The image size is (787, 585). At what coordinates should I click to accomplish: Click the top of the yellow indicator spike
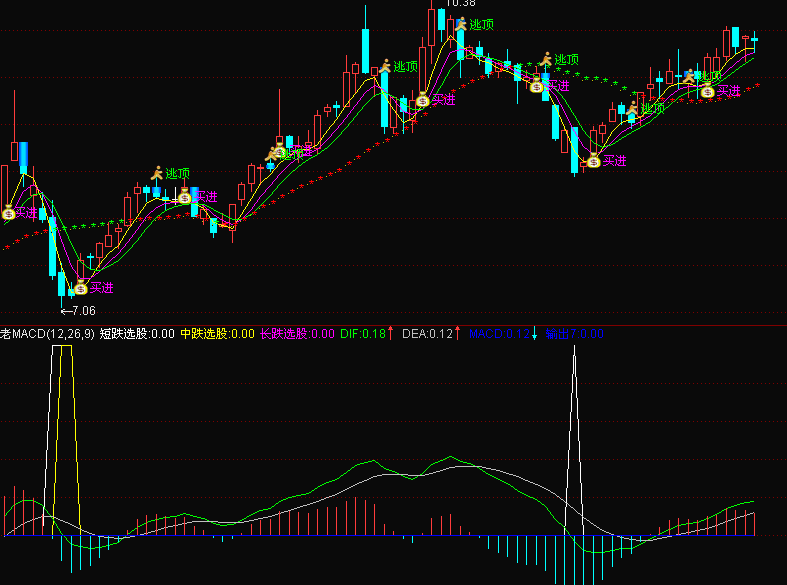pos(66,346)
